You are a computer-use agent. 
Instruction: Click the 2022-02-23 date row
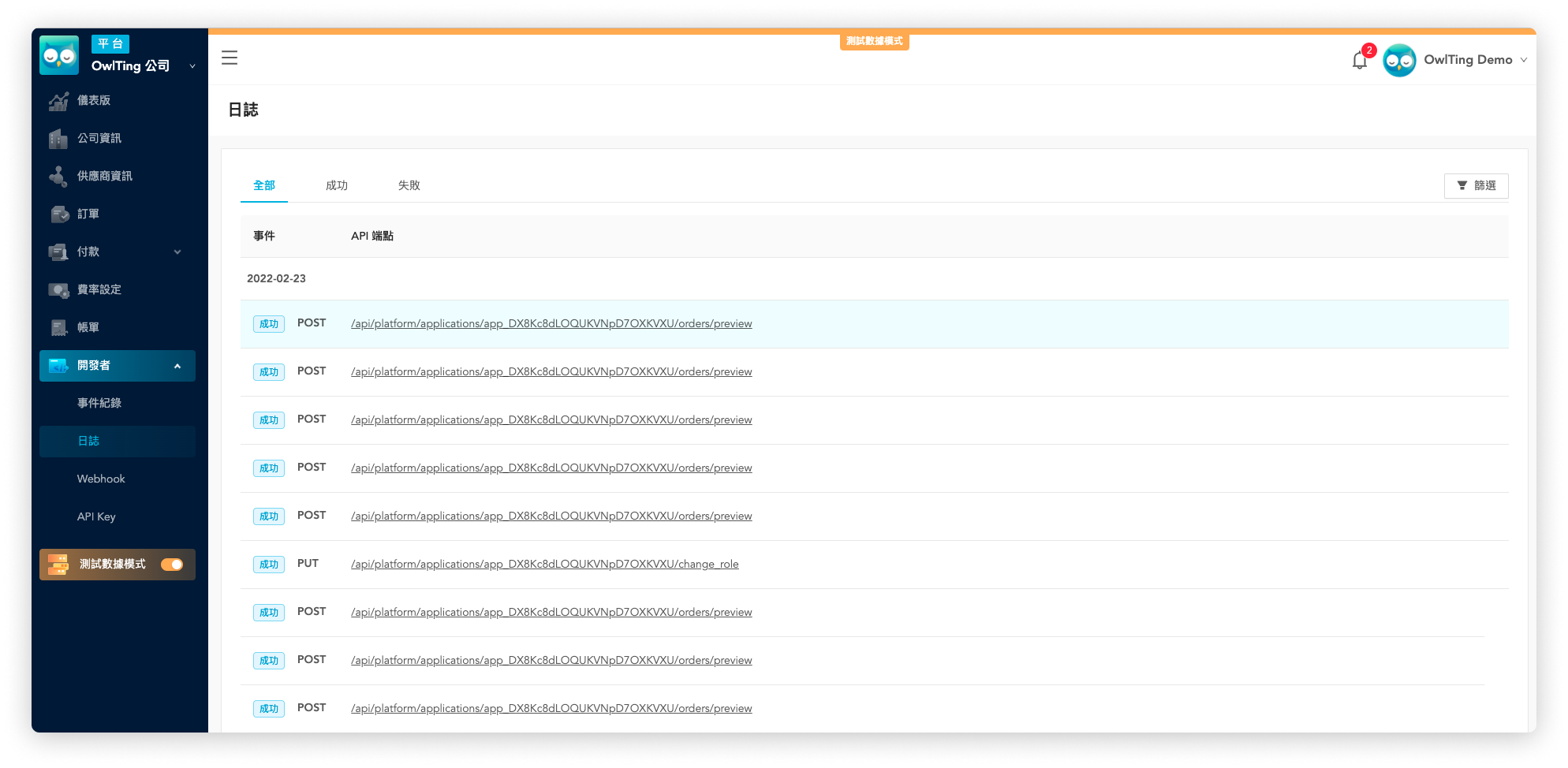[x=875, y=278]
